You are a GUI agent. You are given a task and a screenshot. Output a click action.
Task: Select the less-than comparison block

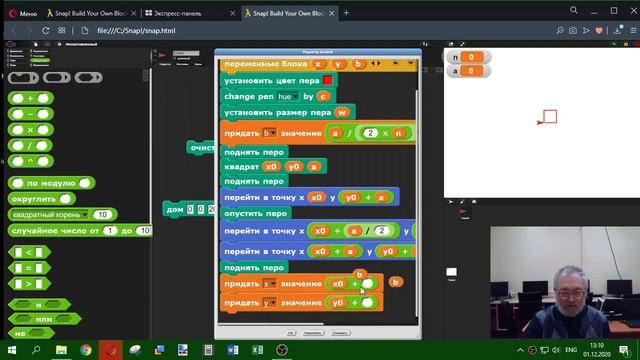29,252
